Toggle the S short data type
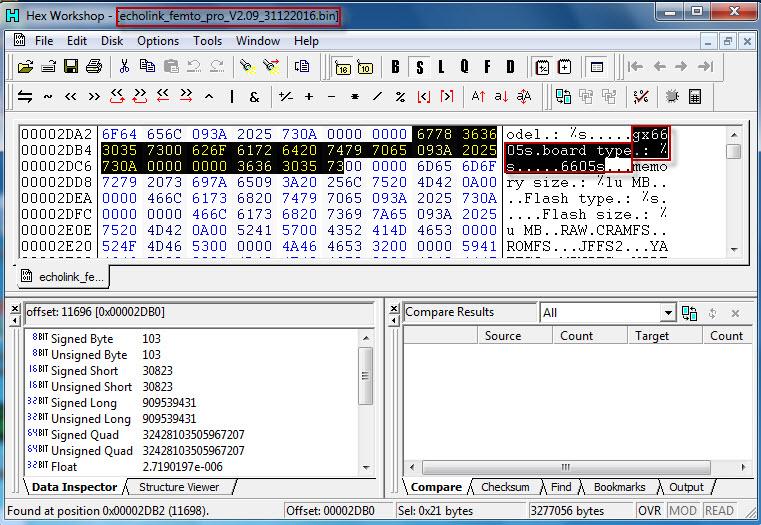This screenshot has width=761, height=525. point(420,67)
